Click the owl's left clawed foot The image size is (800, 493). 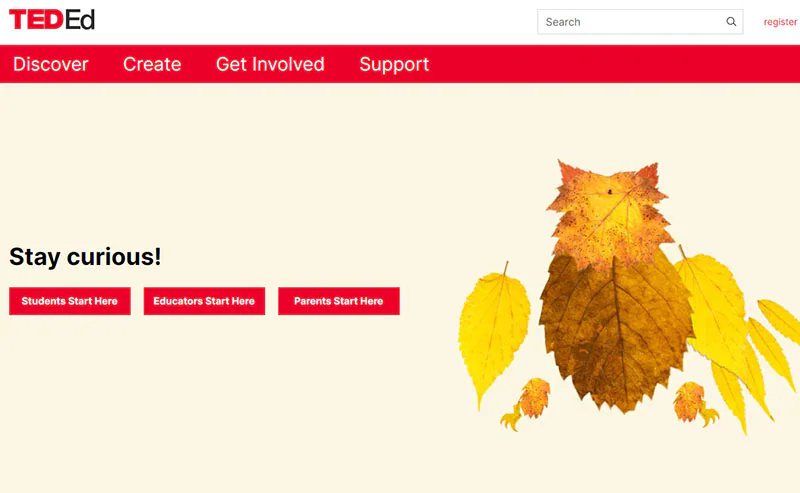(x=528, y=403)
